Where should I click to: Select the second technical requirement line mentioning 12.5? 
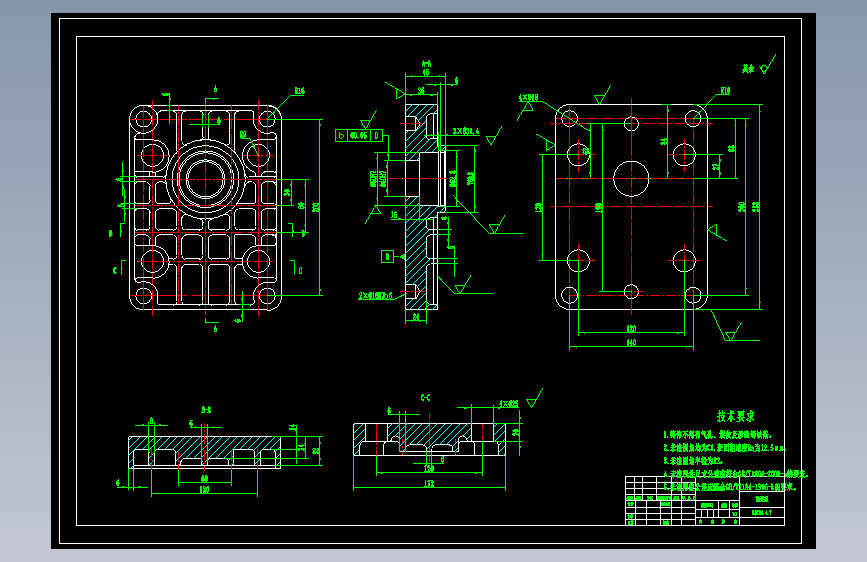pos(724,447)
